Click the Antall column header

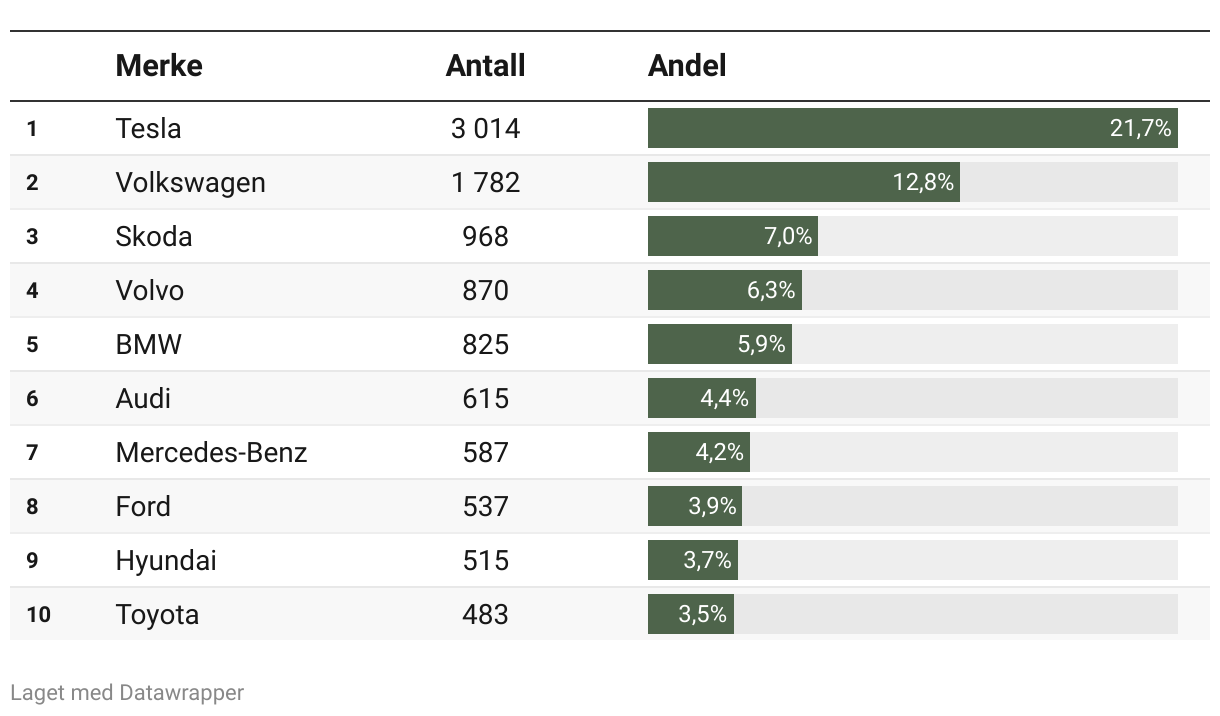tap(485, 66)
